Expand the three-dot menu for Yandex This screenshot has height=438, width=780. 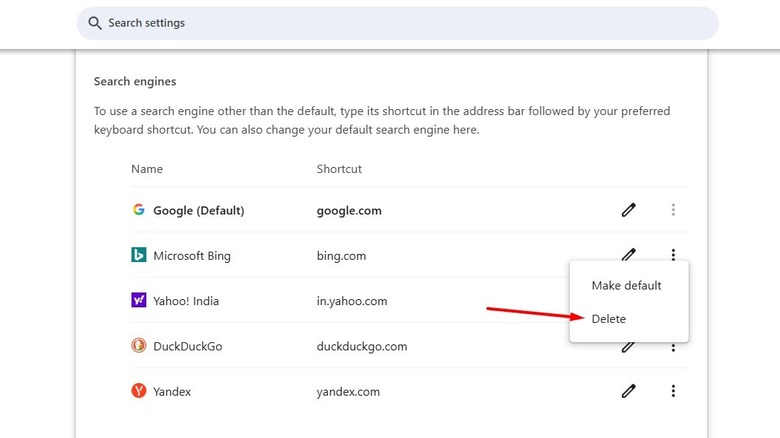(x=673, y=391)
